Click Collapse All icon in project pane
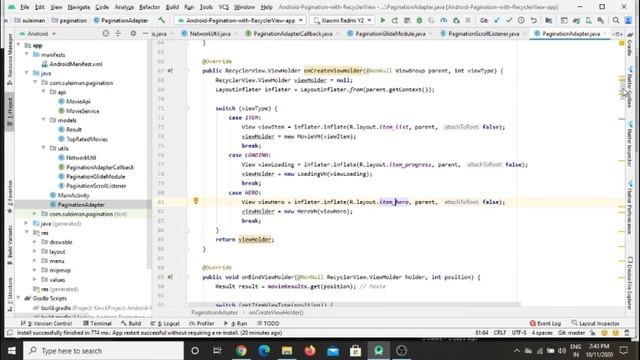Viewport: 640px width, 360px height. click(118, 33)
